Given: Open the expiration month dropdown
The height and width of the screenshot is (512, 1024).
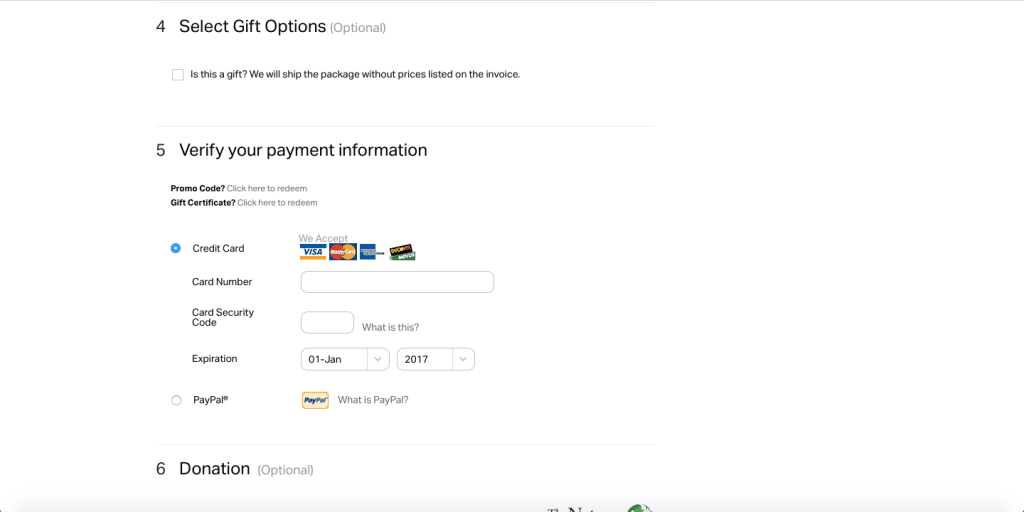Looking at the screenshot, I should pos(345,359).
